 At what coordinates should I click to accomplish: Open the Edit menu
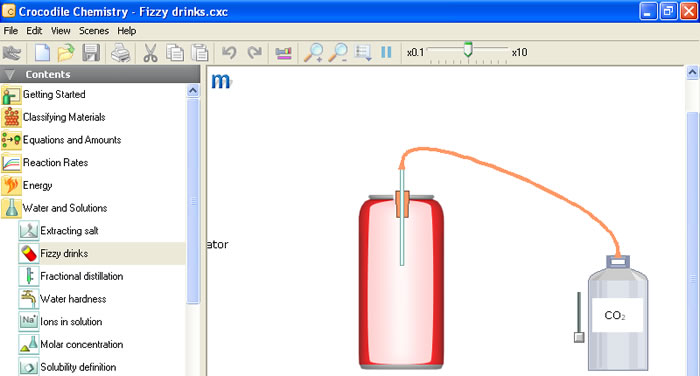(34, 31)
